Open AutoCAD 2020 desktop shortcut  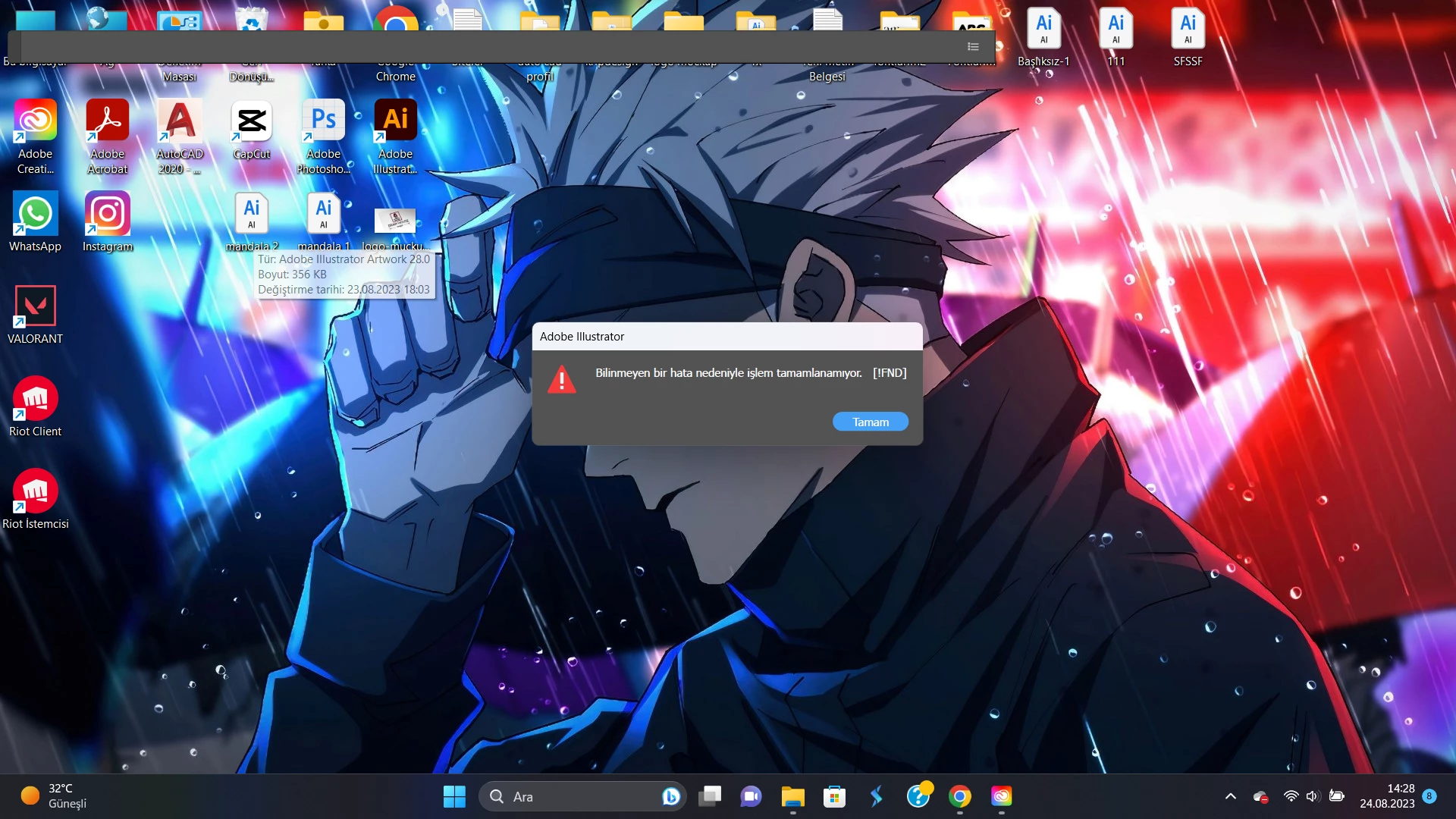(180, 121)
